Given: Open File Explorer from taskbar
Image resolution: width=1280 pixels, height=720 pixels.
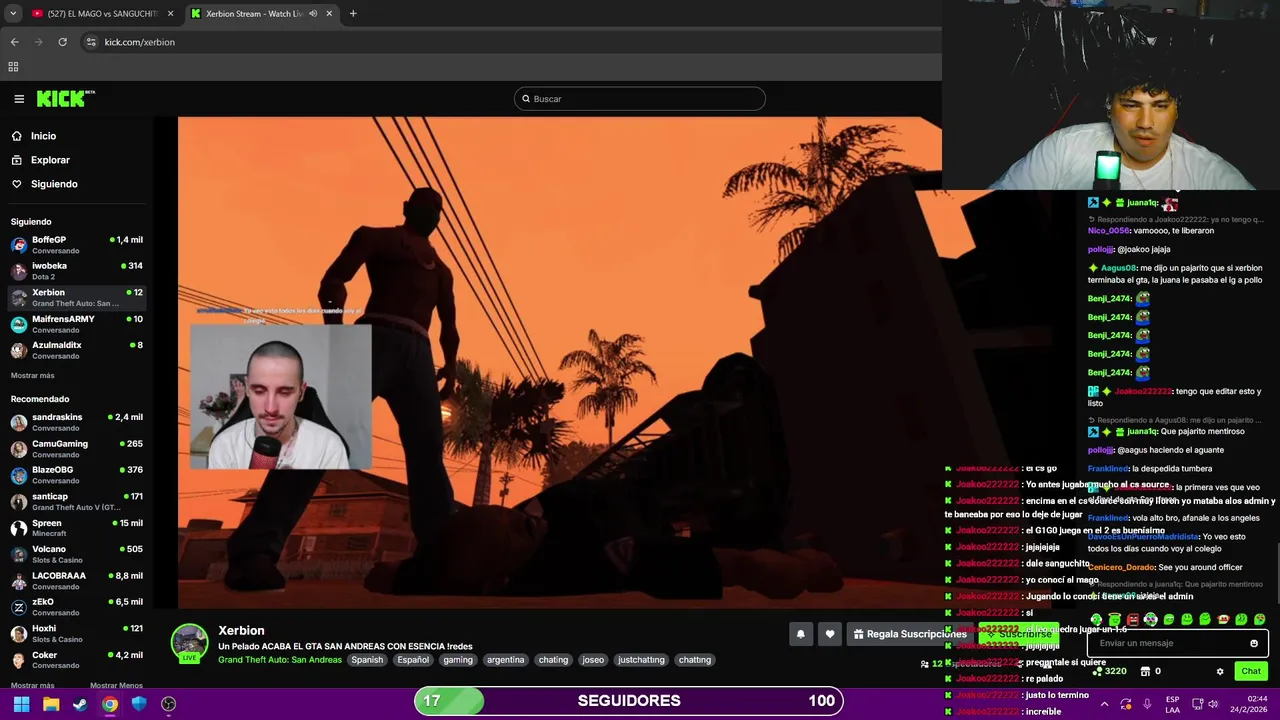Looking at the screenshot, I should click(x=51, y=704).
